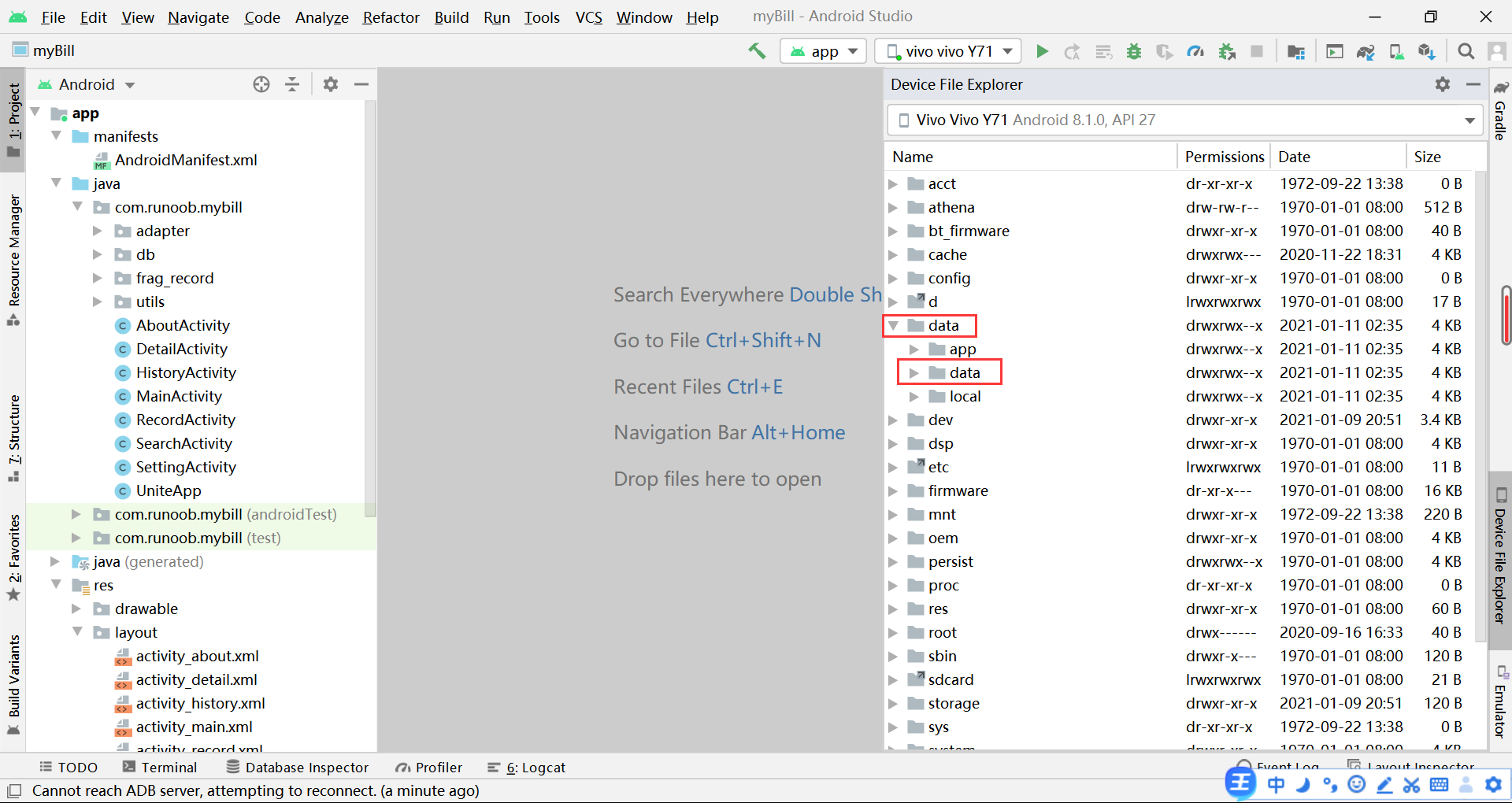Screen dimensions: 1512x803
Task: Open the VCS menu
Action: point(588,17)
